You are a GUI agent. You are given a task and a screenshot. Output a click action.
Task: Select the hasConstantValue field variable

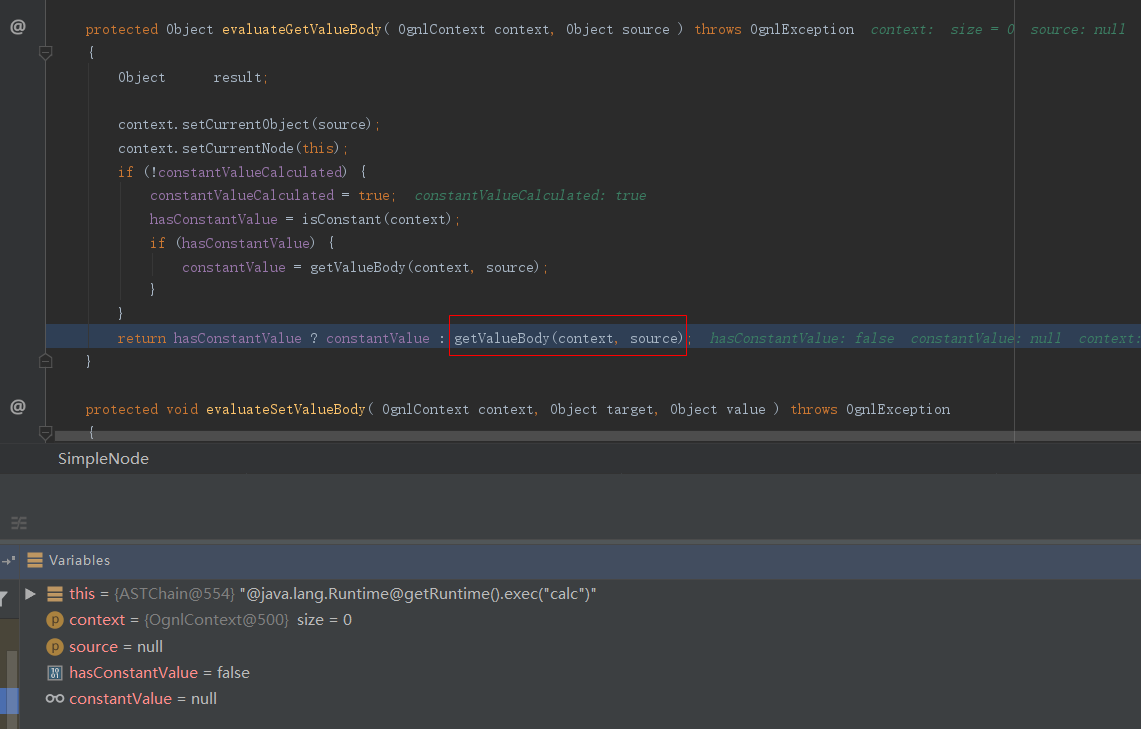[150, 673]
